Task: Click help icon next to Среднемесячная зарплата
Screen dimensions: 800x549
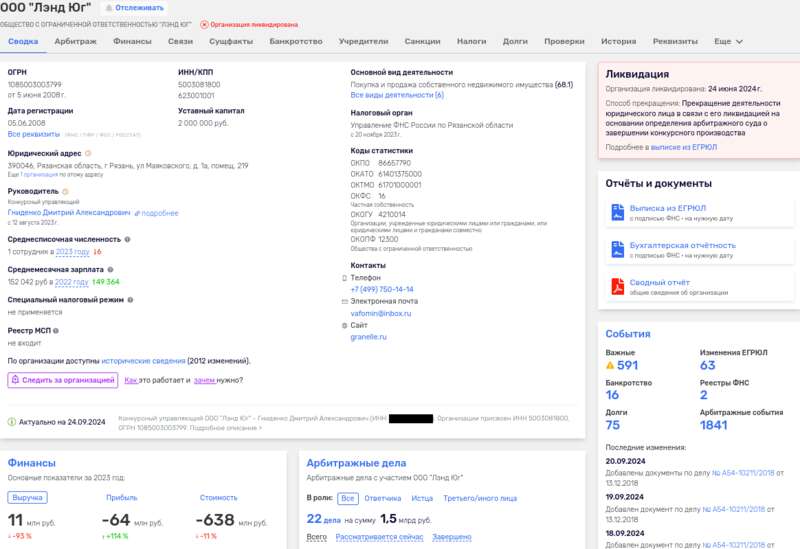Action: tap(110, 269)
